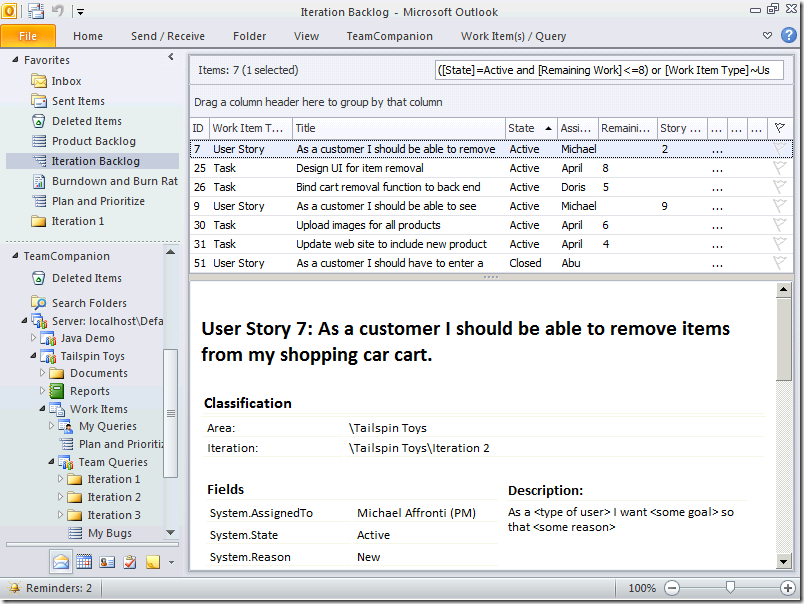This screenshot has width=804, height=604.
Task: Open the TeamCompanion ribbon tab
Action: point(389,36)
